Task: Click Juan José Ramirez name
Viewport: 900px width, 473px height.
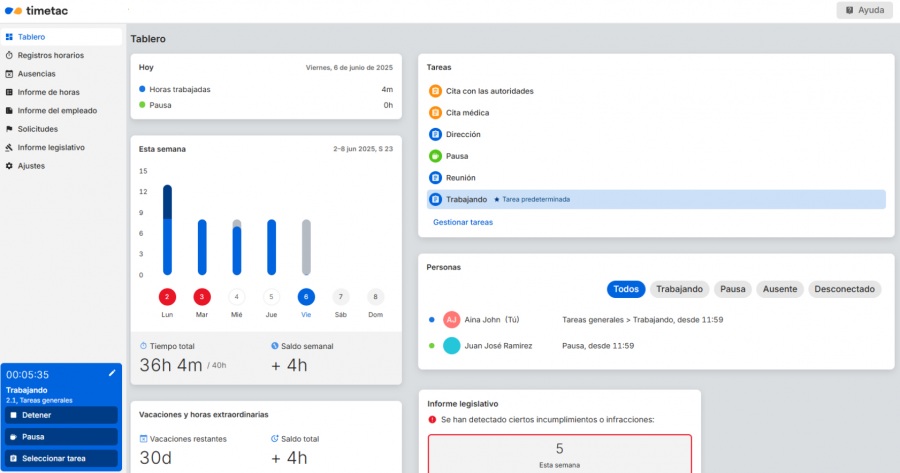Action: pyautogui.click(x=498, y=346)
